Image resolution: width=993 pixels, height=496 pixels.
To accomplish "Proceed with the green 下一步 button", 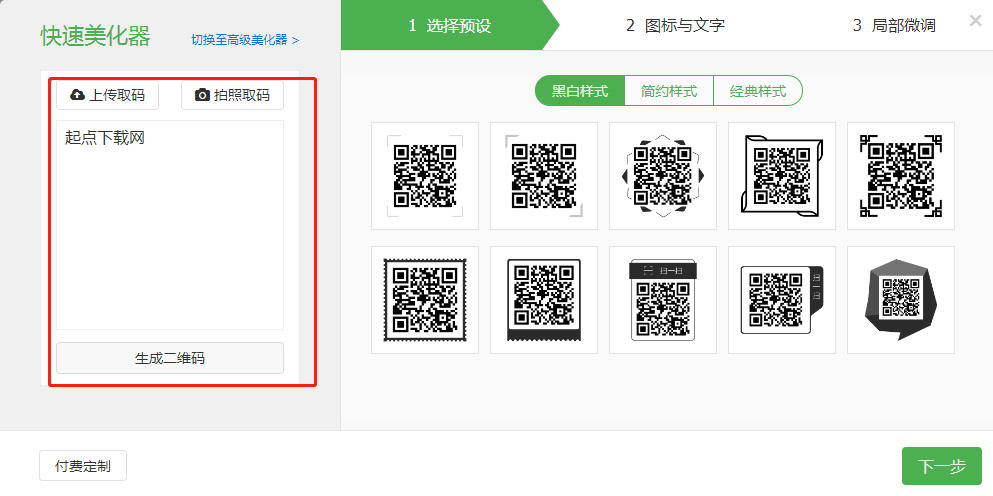I will 942,467.
